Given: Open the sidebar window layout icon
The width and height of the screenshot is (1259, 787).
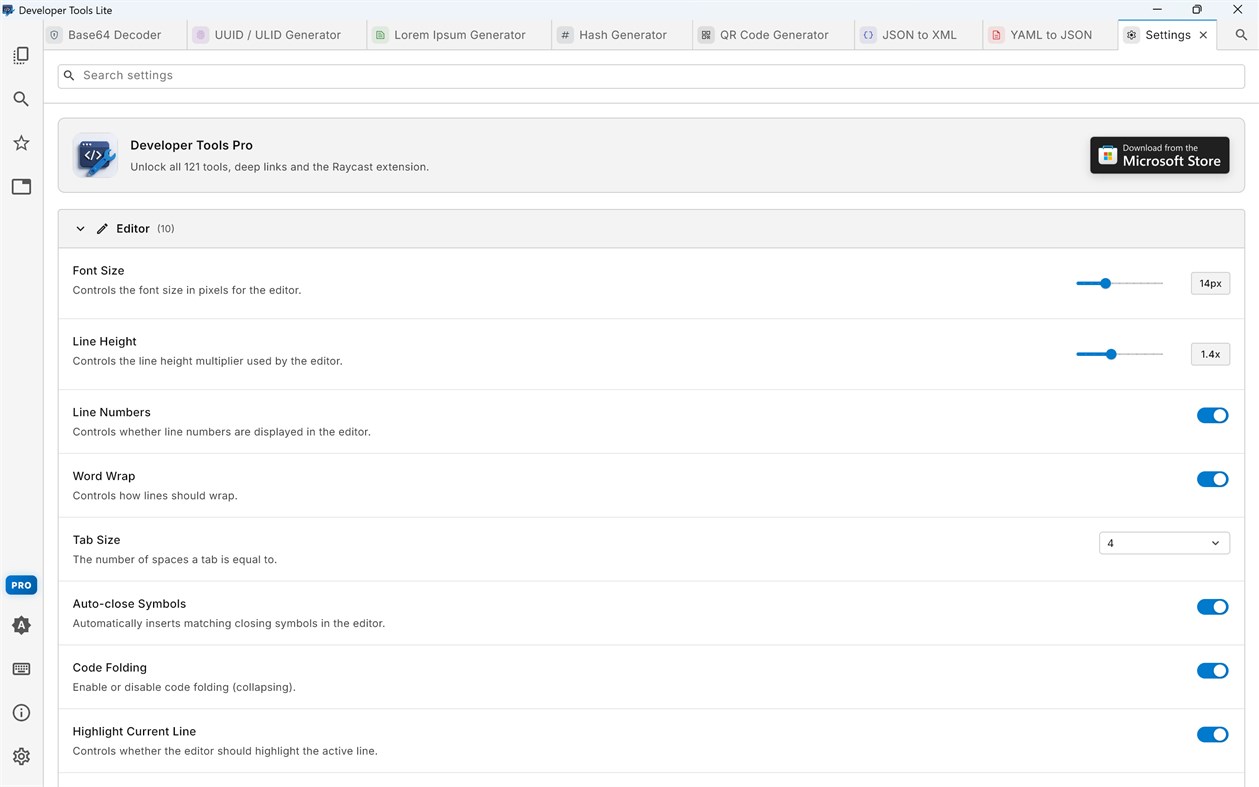Looking at the screenshot, I should click(x=21, y=187).
